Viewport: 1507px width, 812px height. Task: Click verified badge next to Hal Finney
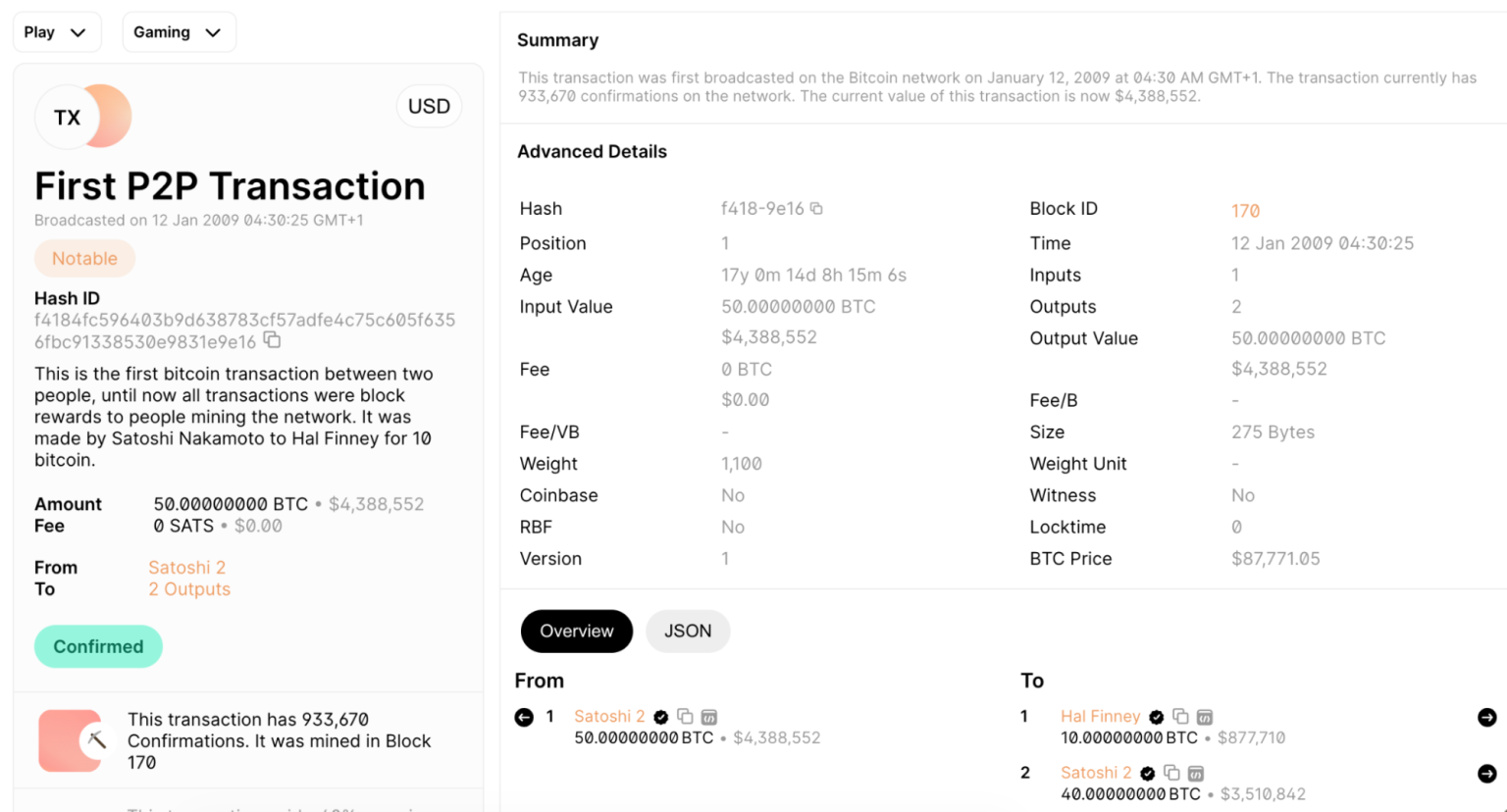click(x=1157, y=717)
